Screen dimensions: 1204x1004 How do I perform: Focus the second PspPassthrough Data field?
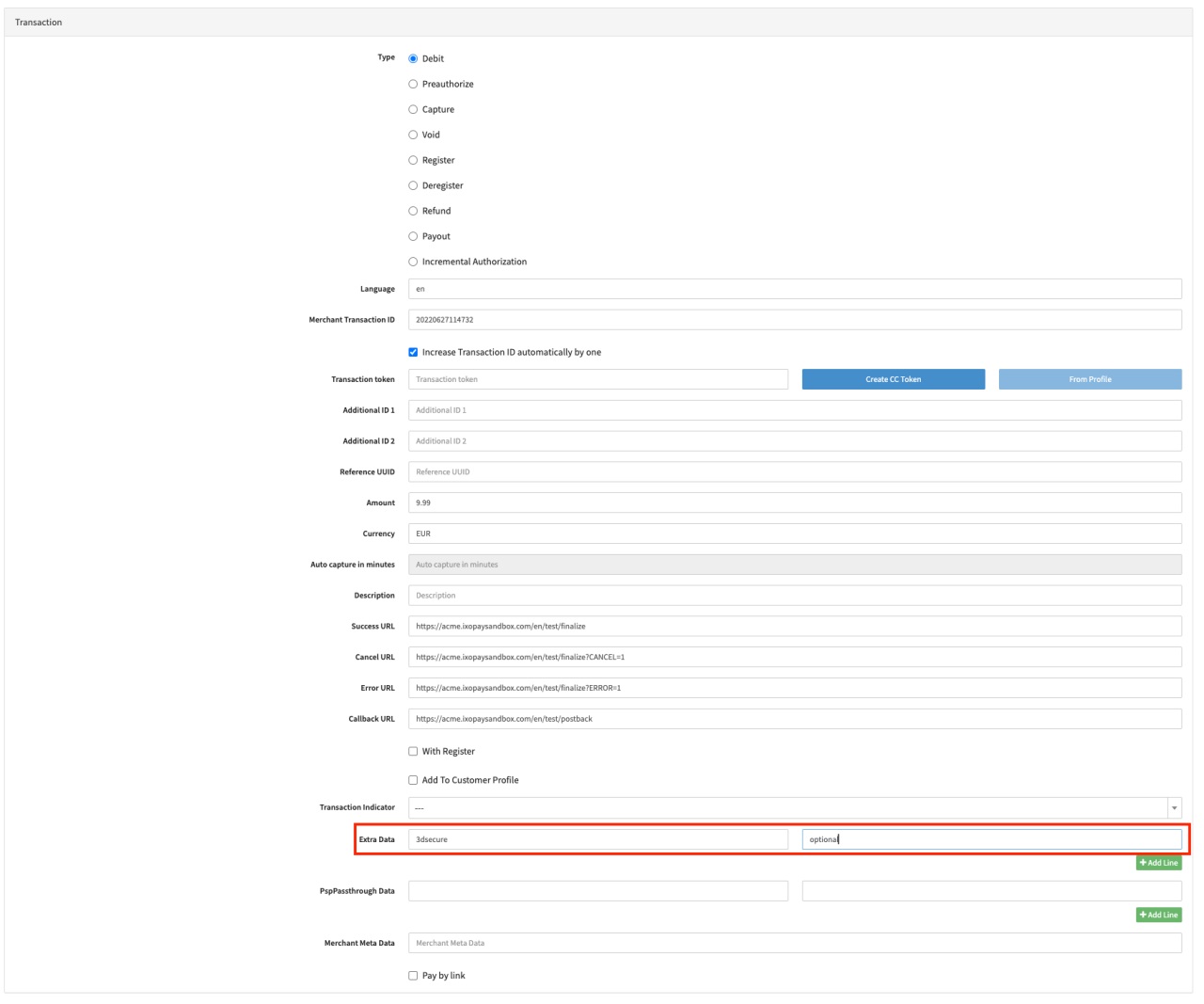[x=992, y=891]
